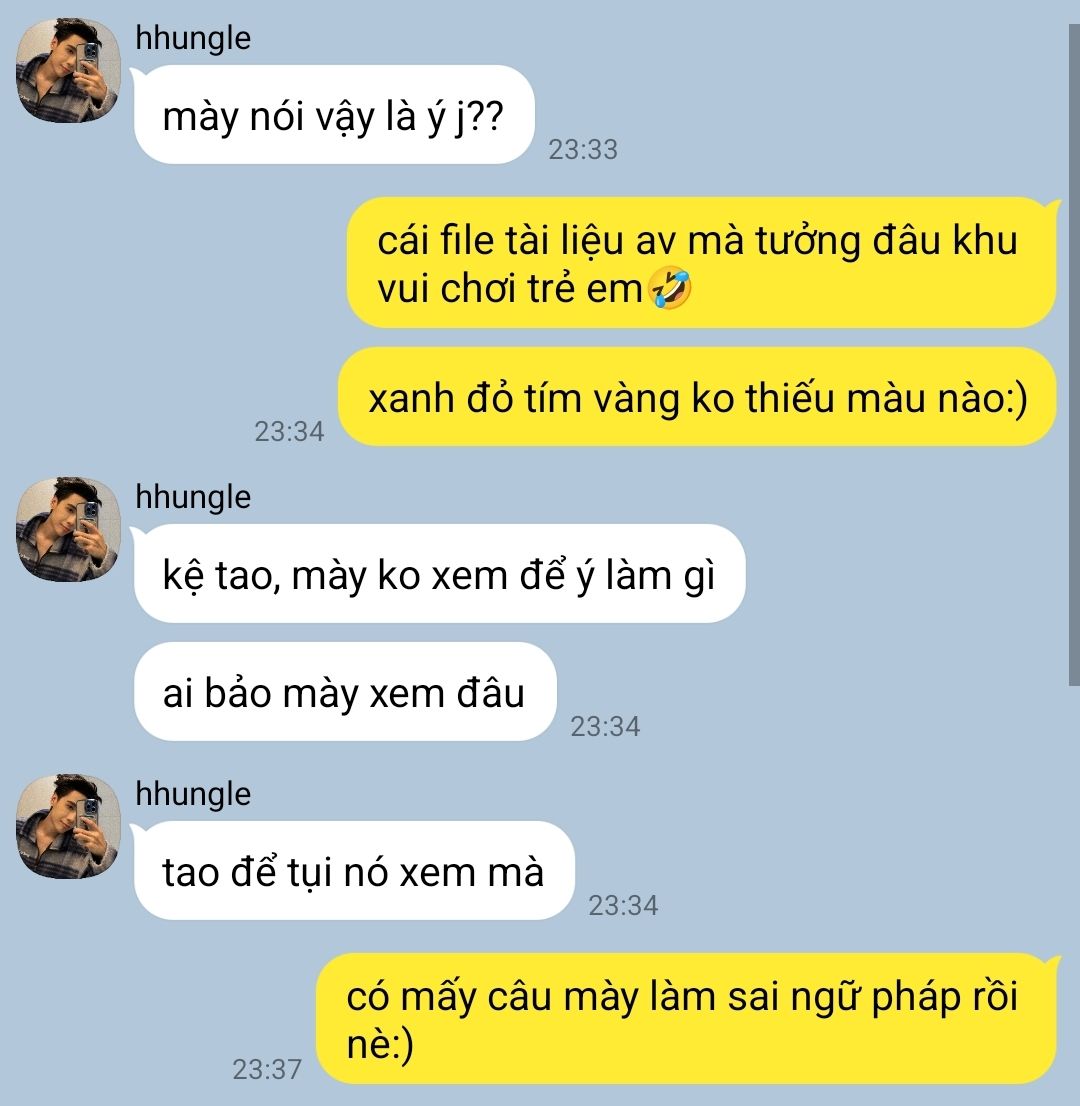The width and height of the screenshot is (1080, 1106).
Task: Select the 'cái file tài liệu av' yellow bubble
Action: point(703,262)
